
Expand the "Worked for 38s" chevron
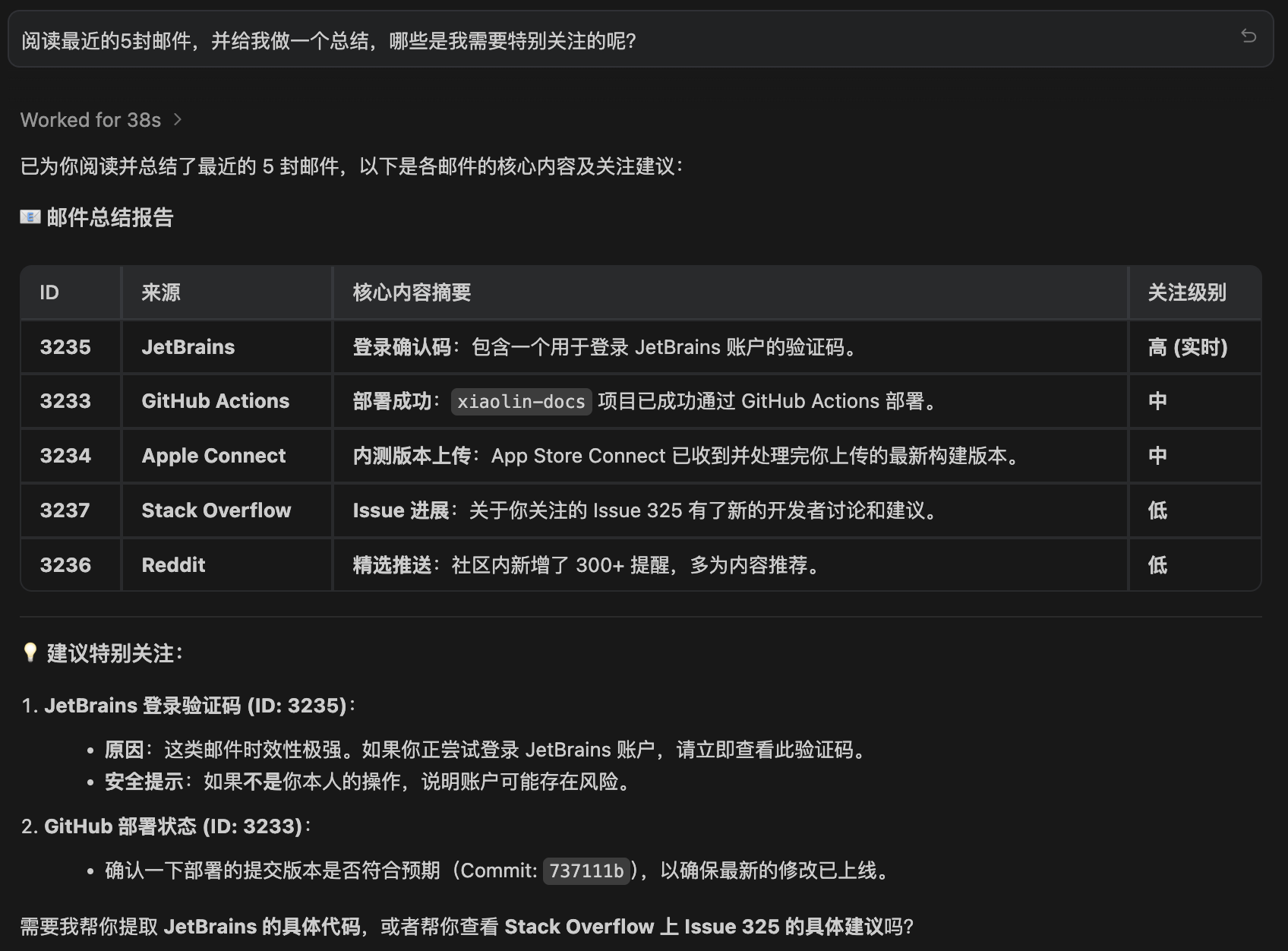coord(178,119)
